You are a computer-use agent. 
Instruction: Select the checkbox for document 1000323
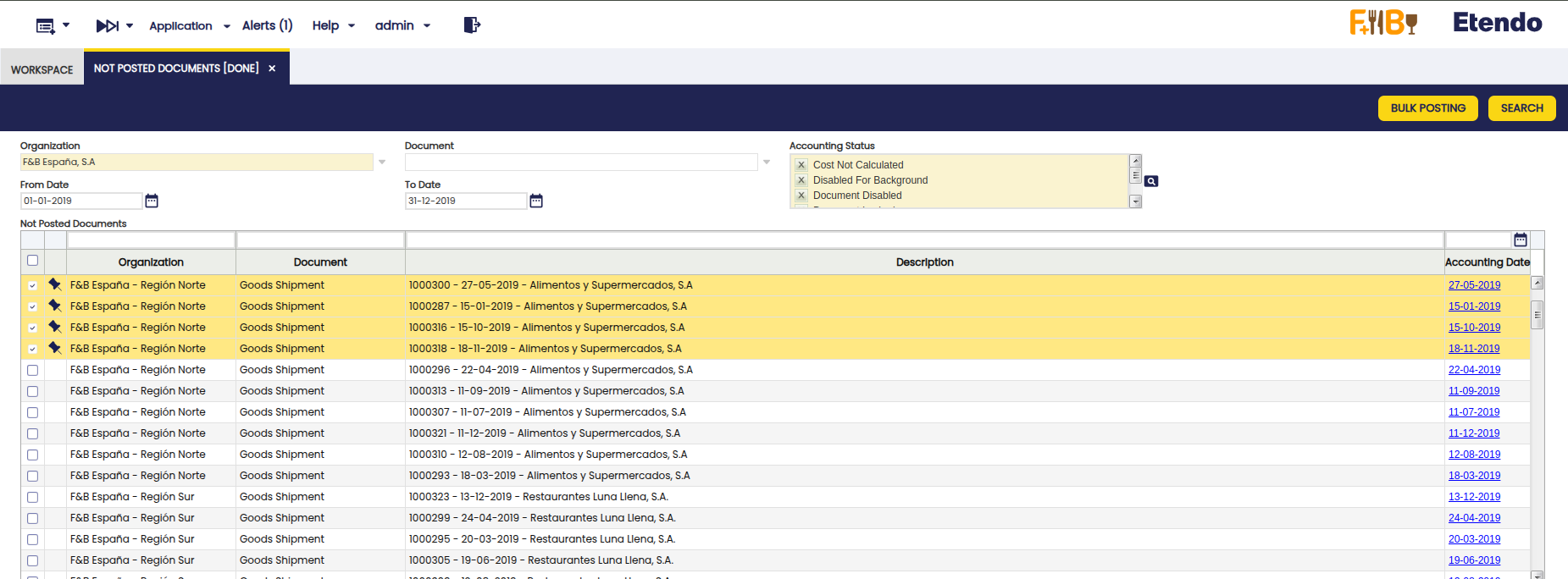click(32, 497)
